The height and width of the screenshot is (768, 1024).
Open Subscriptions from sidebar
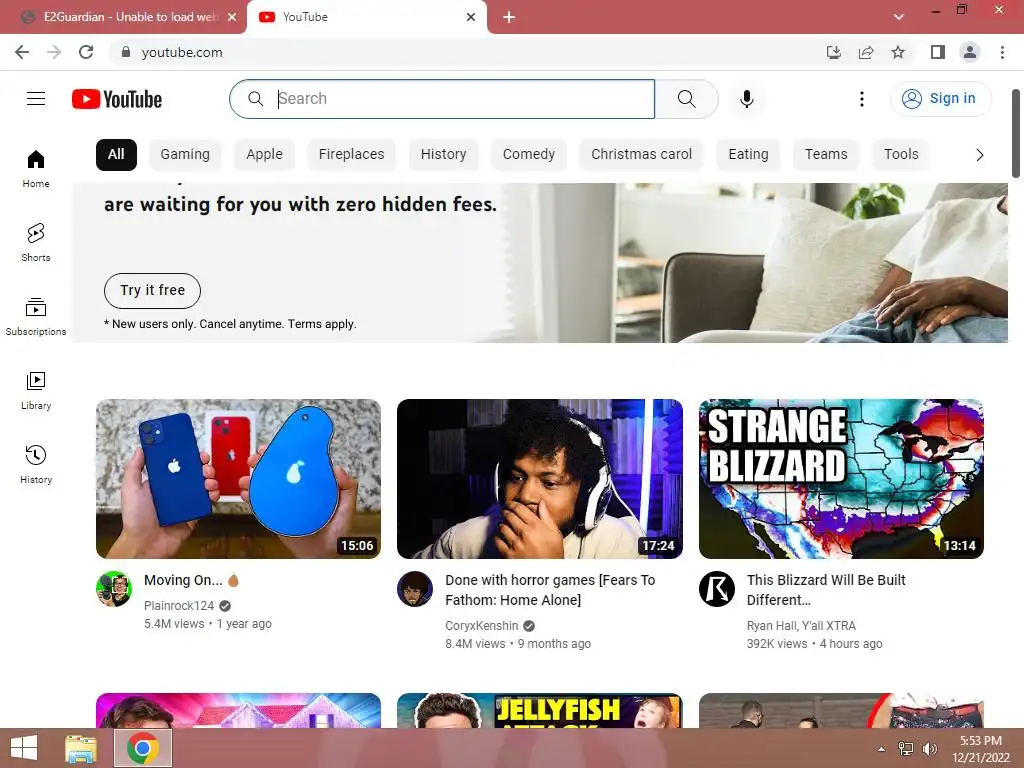click(x=36, y=317)
